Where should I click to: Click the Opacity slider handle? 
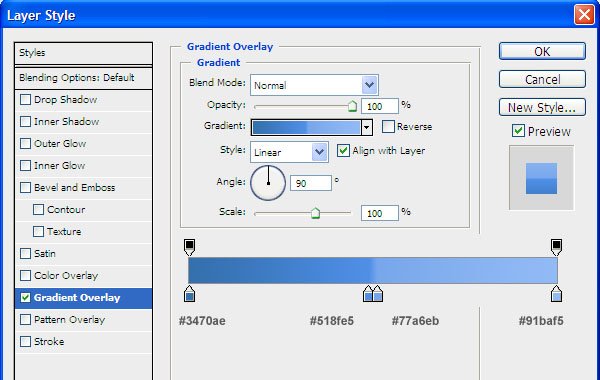tap(352, 106)
